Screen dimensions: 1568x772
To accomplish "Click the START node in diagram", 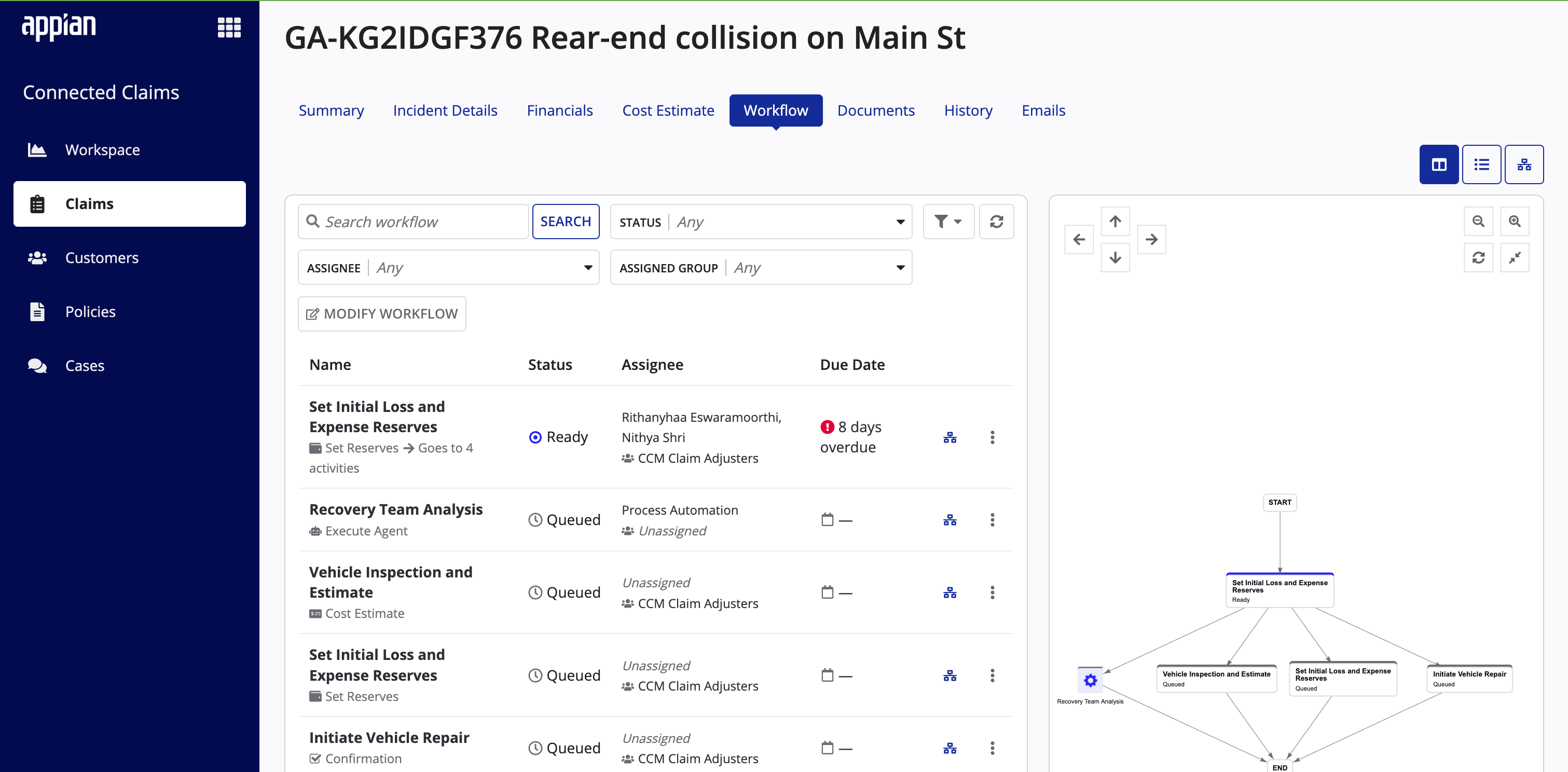I will pos(1280,502).
